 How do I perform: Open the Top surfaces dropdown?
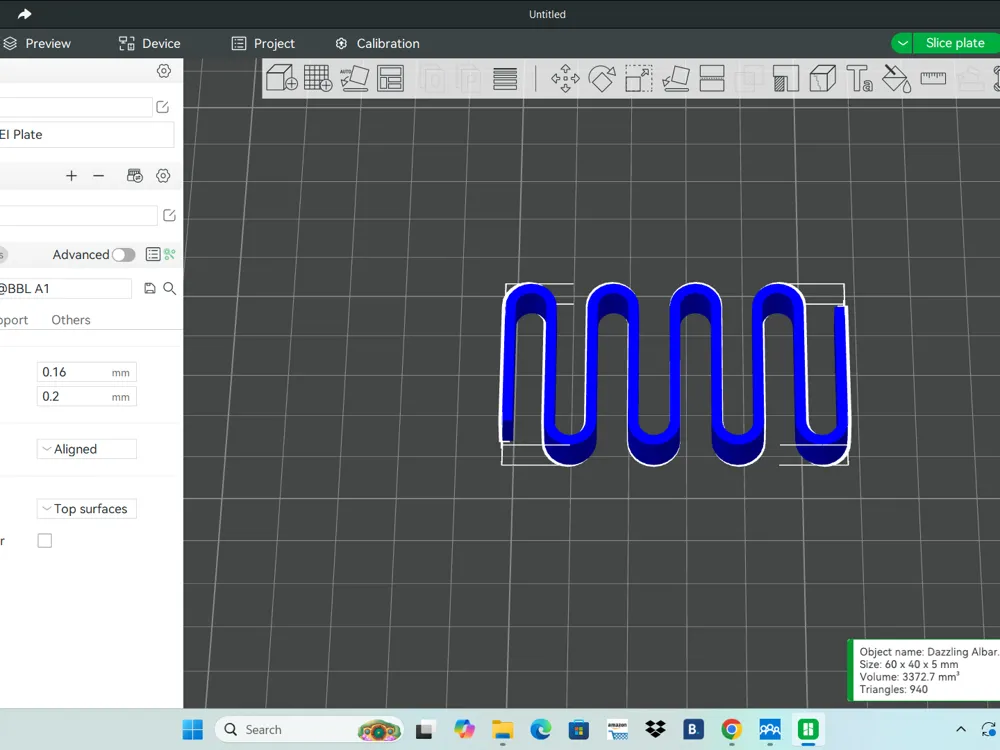coord(87,509)
